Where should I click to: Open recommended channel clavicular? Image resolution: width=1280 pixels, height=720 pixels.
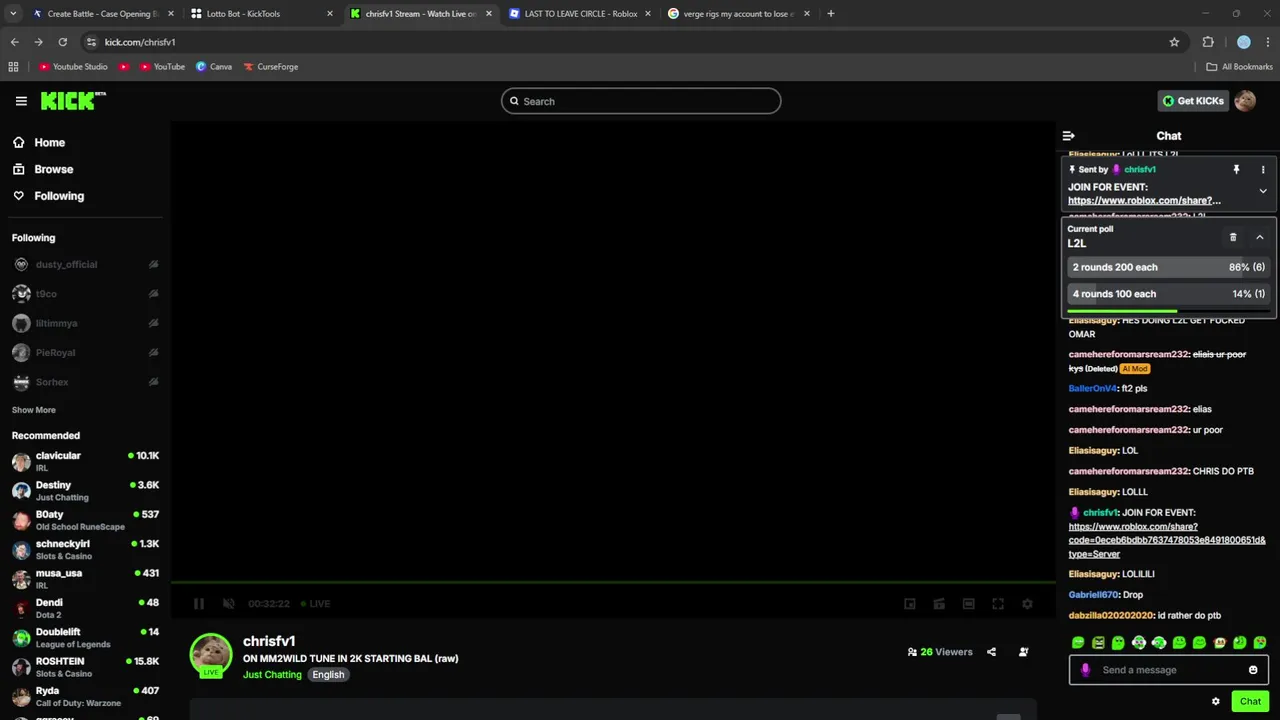pos(85,461)
